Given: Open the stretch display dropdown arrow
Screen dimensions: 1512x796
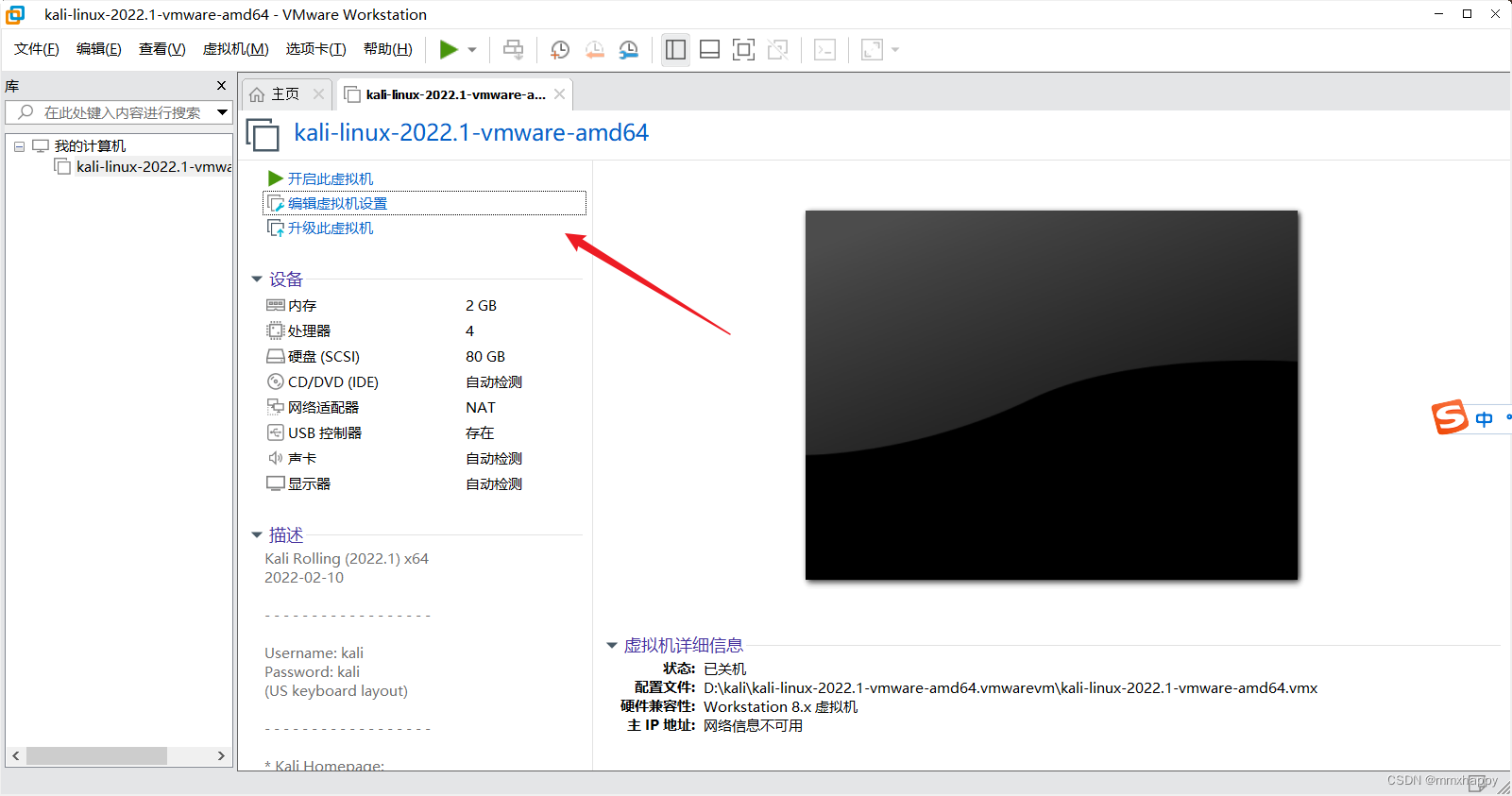Looking at the screenshot, I should [x=895, y=50].
